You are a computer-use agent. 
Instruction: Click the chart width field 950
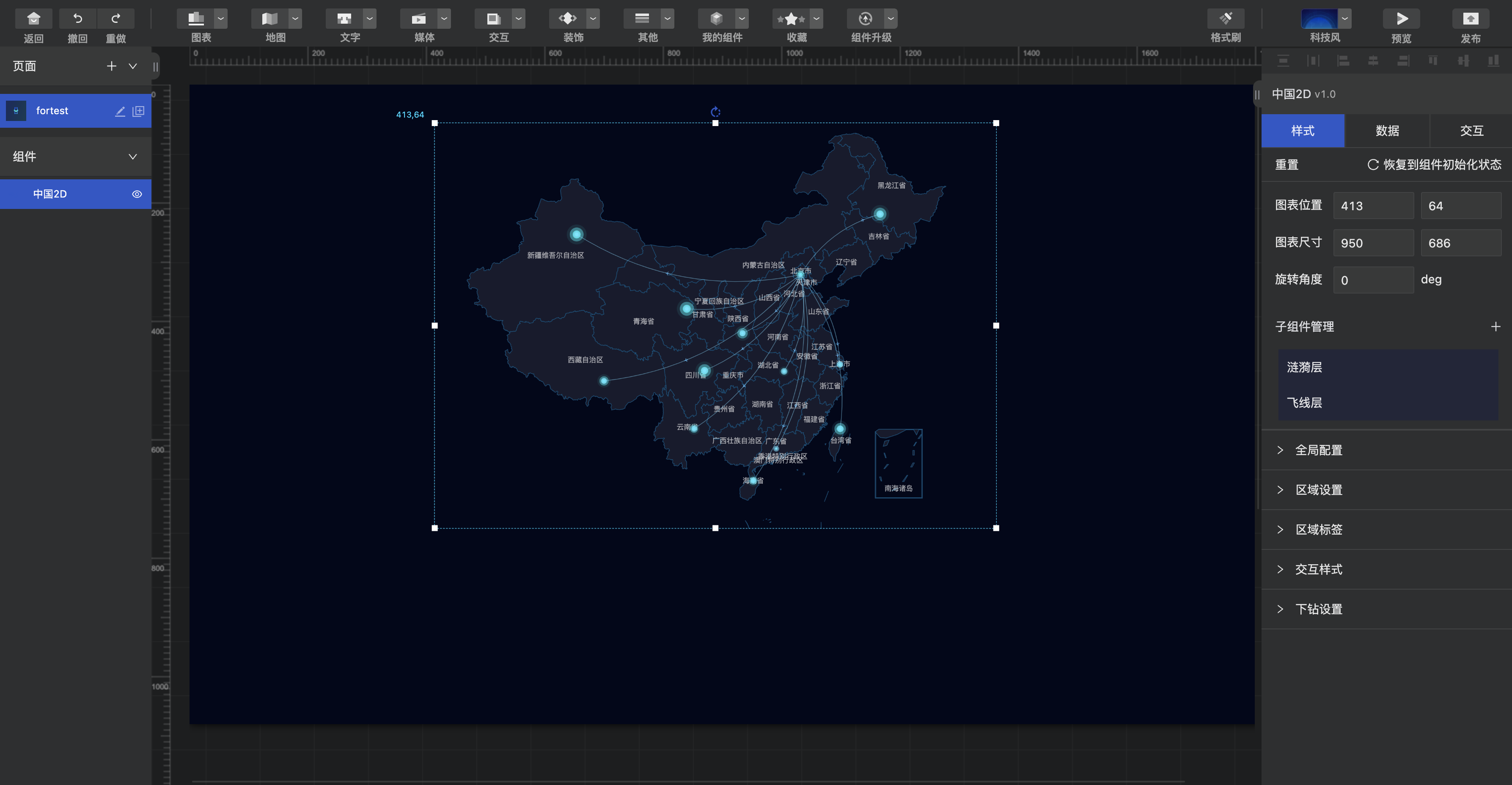1374,243
